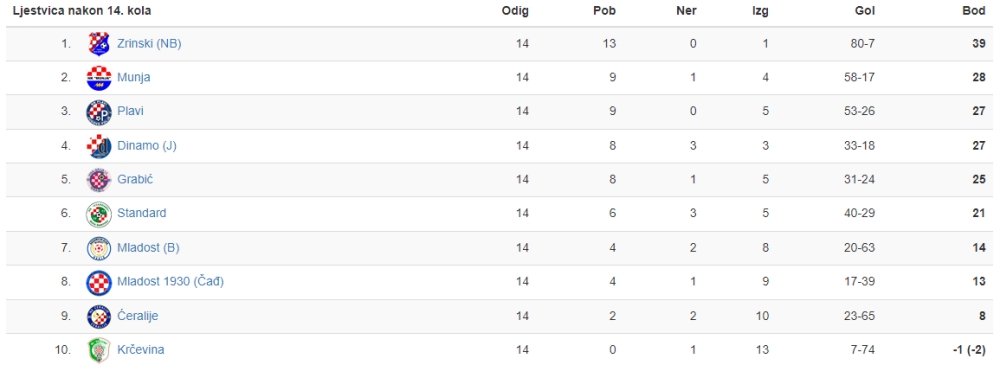Click the Munja club crest
Screen dimensions: 1000x365
click(99, 78)
